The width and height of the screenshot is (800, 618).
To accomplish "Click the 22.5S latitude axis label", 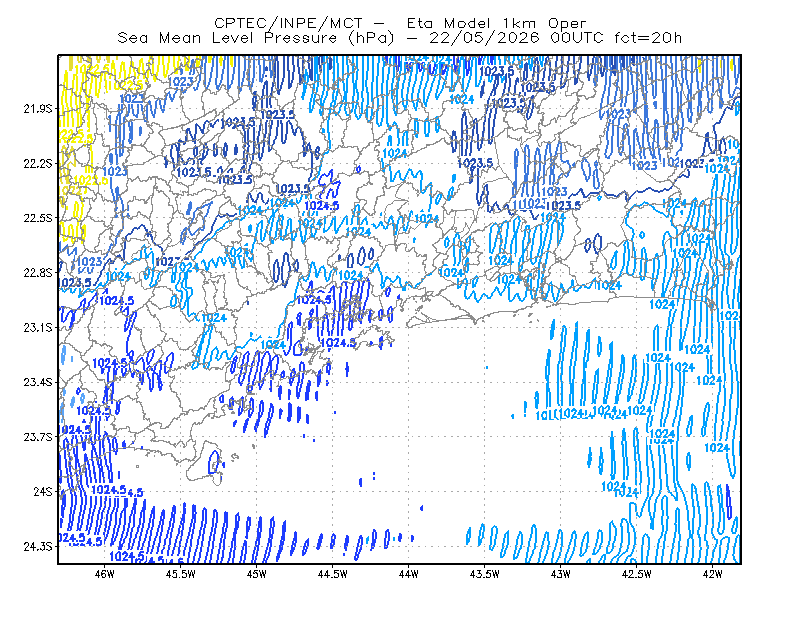I will click(x=38, y=218).
